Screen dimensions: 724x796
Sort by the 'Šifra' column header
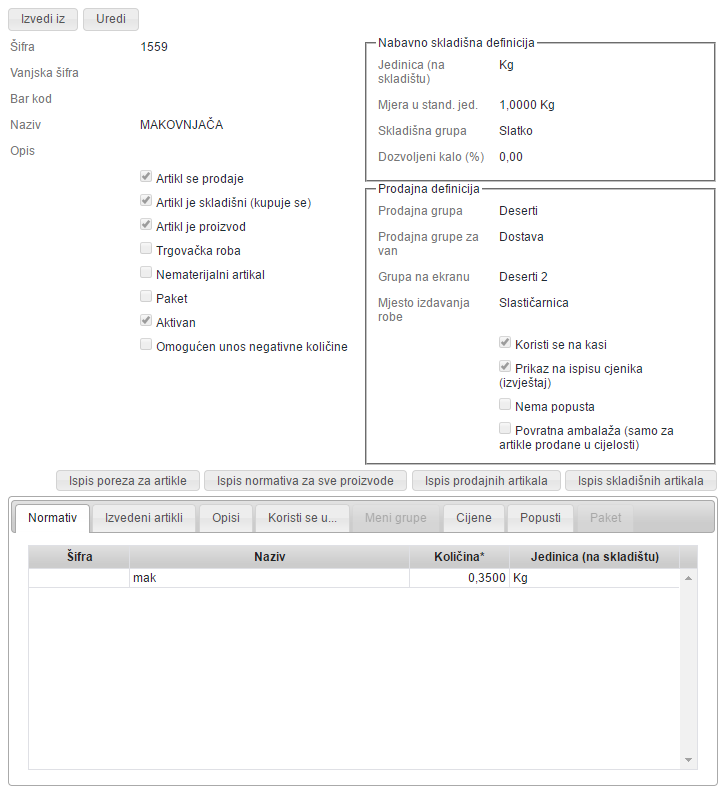click(x=79, y=557)
